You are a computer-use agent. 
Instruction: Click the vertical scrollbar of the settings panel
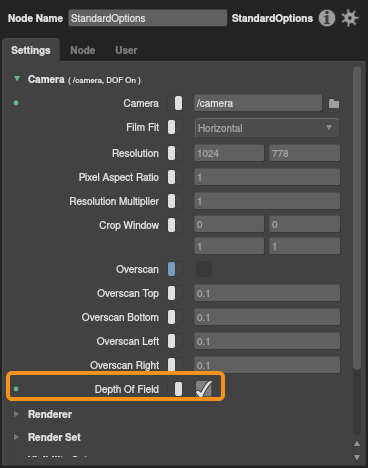[x=357, y=218]
